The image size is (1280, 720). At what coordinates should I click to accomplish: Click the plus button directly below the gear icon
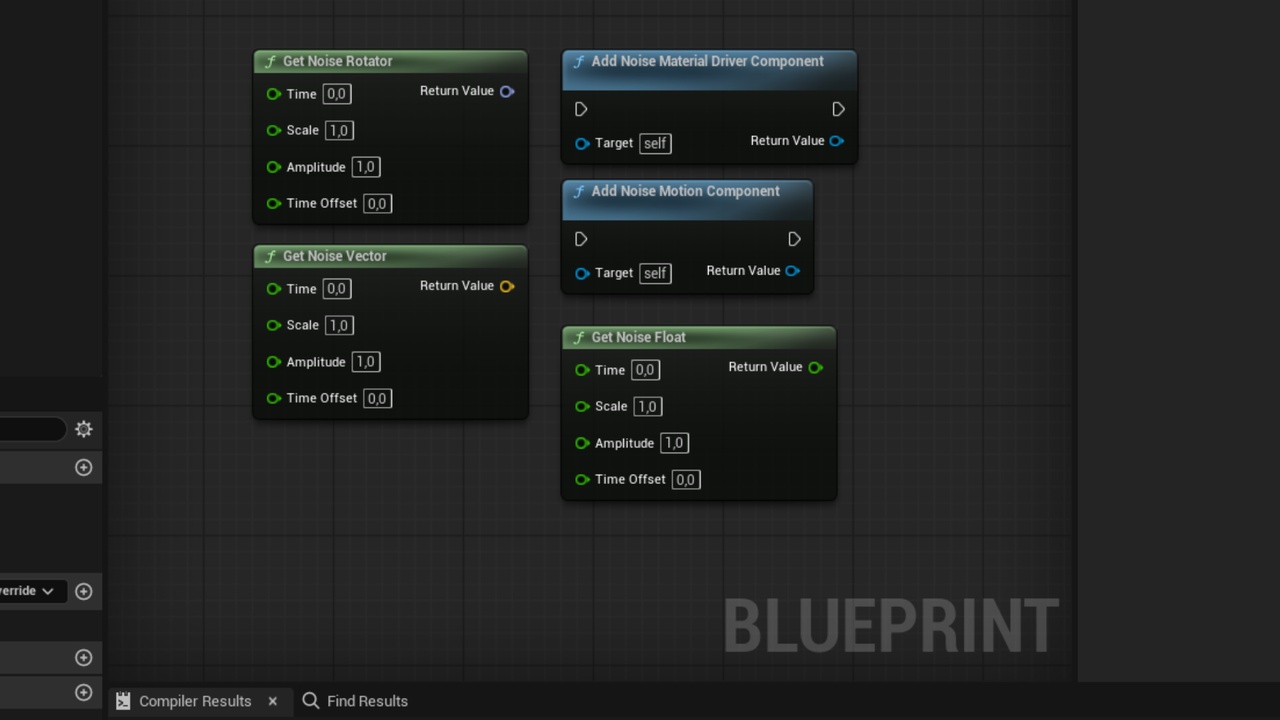pos(84,467)
